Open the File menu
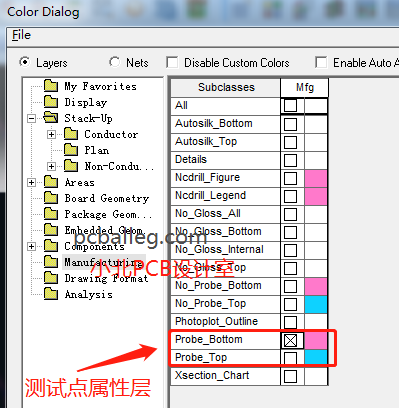399x408 pixels. click(x=21, y=35)
